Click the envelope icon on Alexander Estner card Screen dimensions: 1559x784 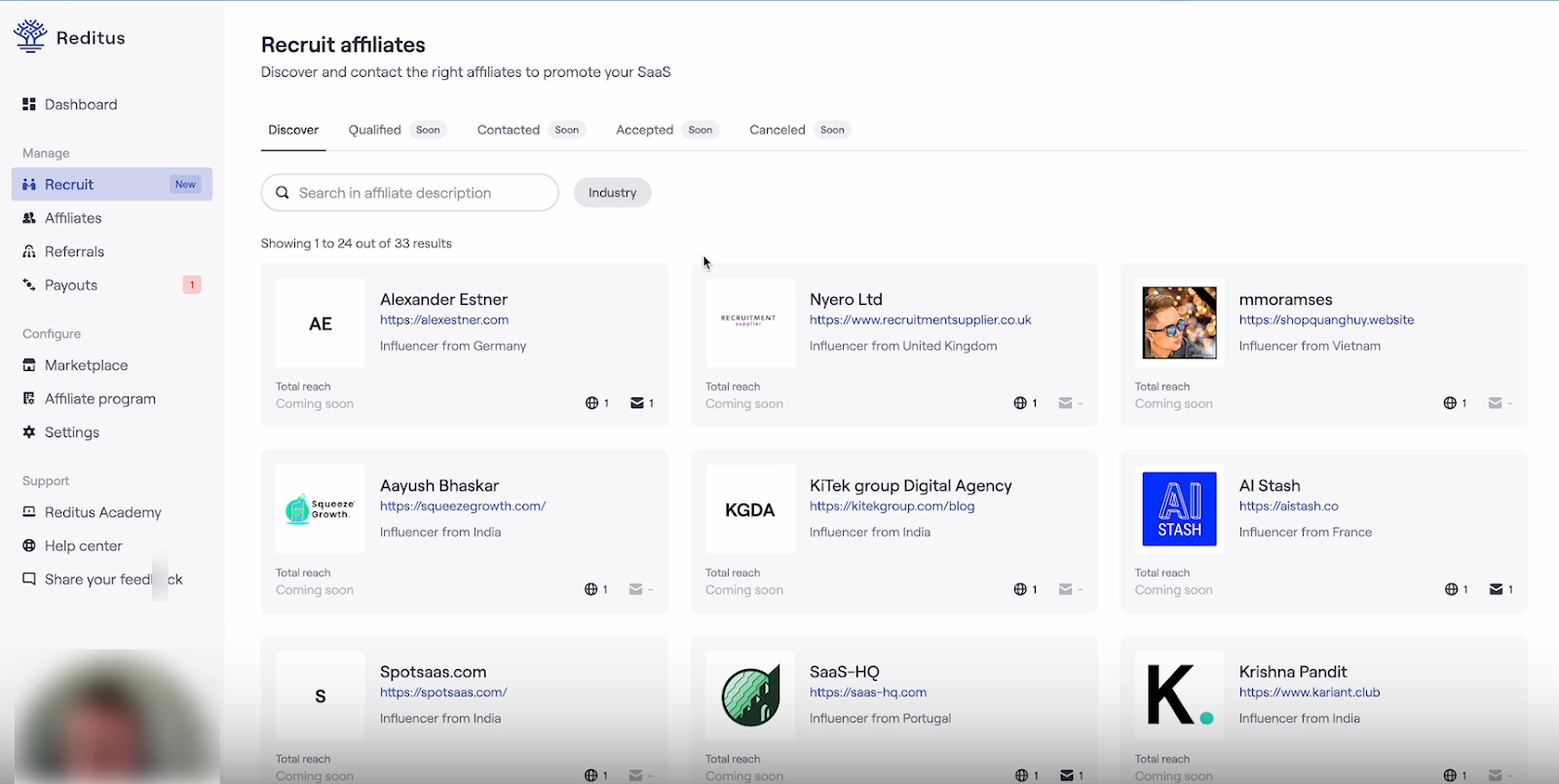coord(636,403)
